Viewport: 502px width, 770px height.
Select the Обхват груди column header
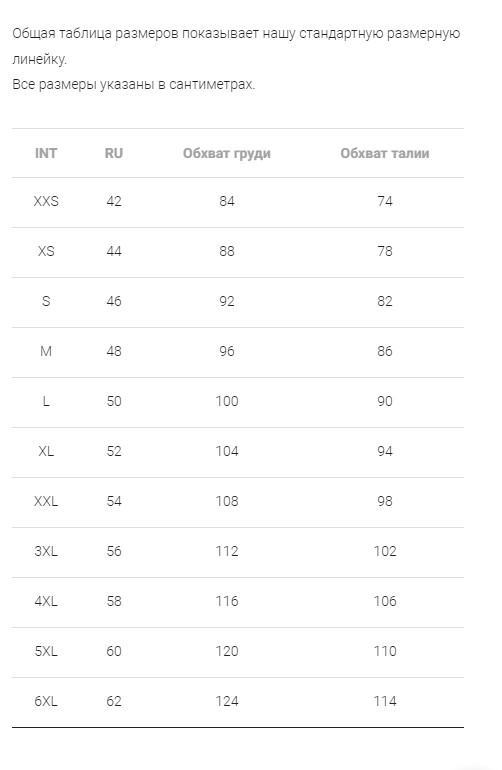[x=226, y=154]
